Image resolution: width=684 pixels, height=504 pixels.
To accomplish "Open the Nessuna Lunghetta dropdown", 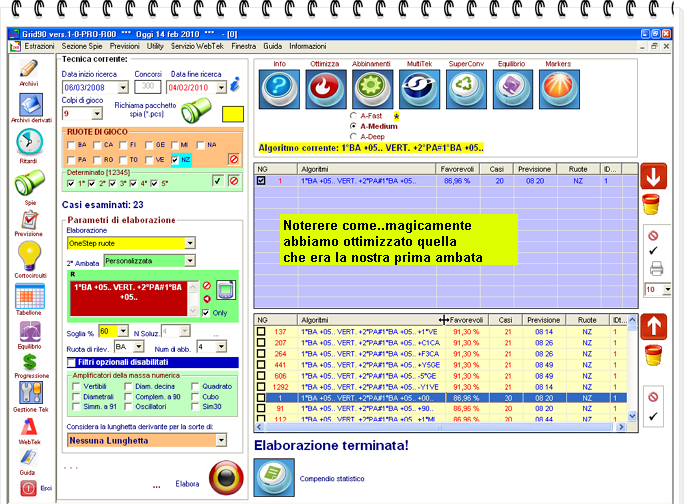I will pyautogui.click(x=222, y=440).
